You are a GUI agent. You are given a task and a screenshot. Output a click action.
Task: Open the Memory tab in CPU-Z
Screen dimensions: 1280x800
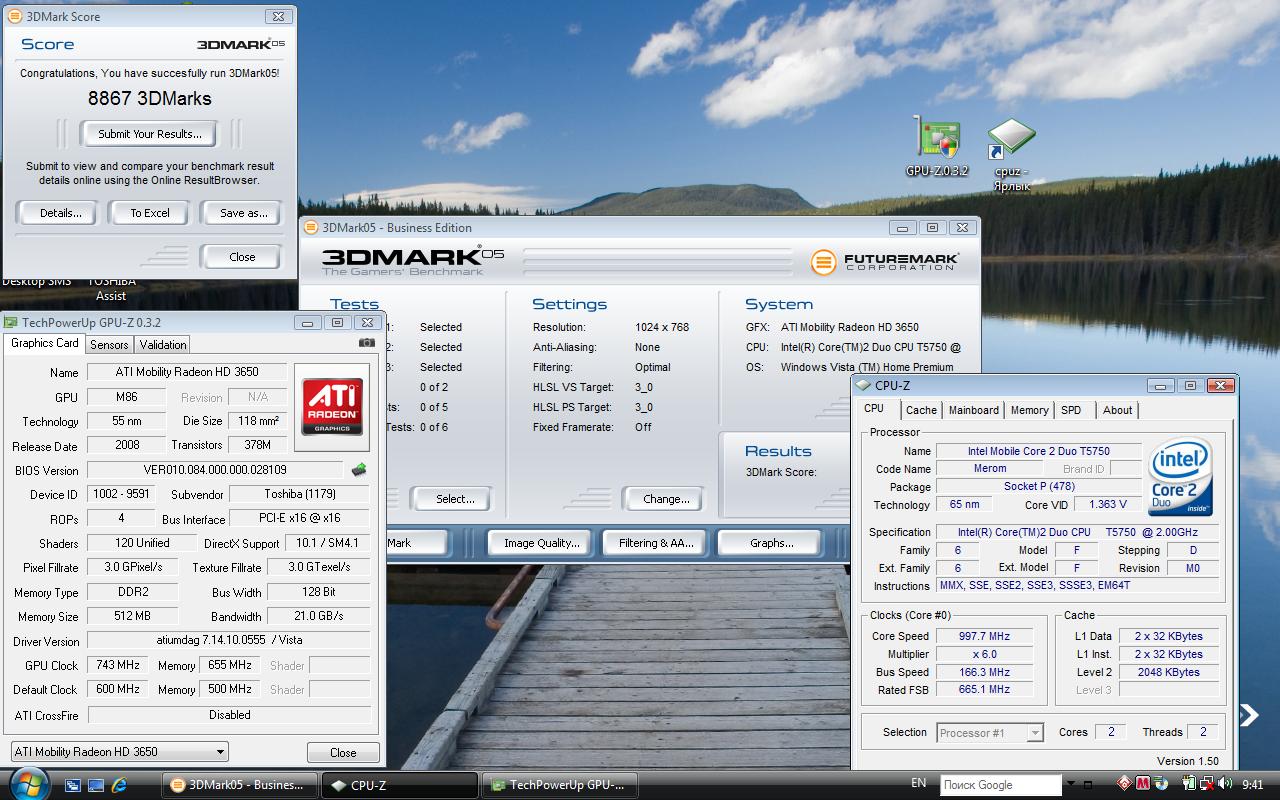[x=1029, y=410]
